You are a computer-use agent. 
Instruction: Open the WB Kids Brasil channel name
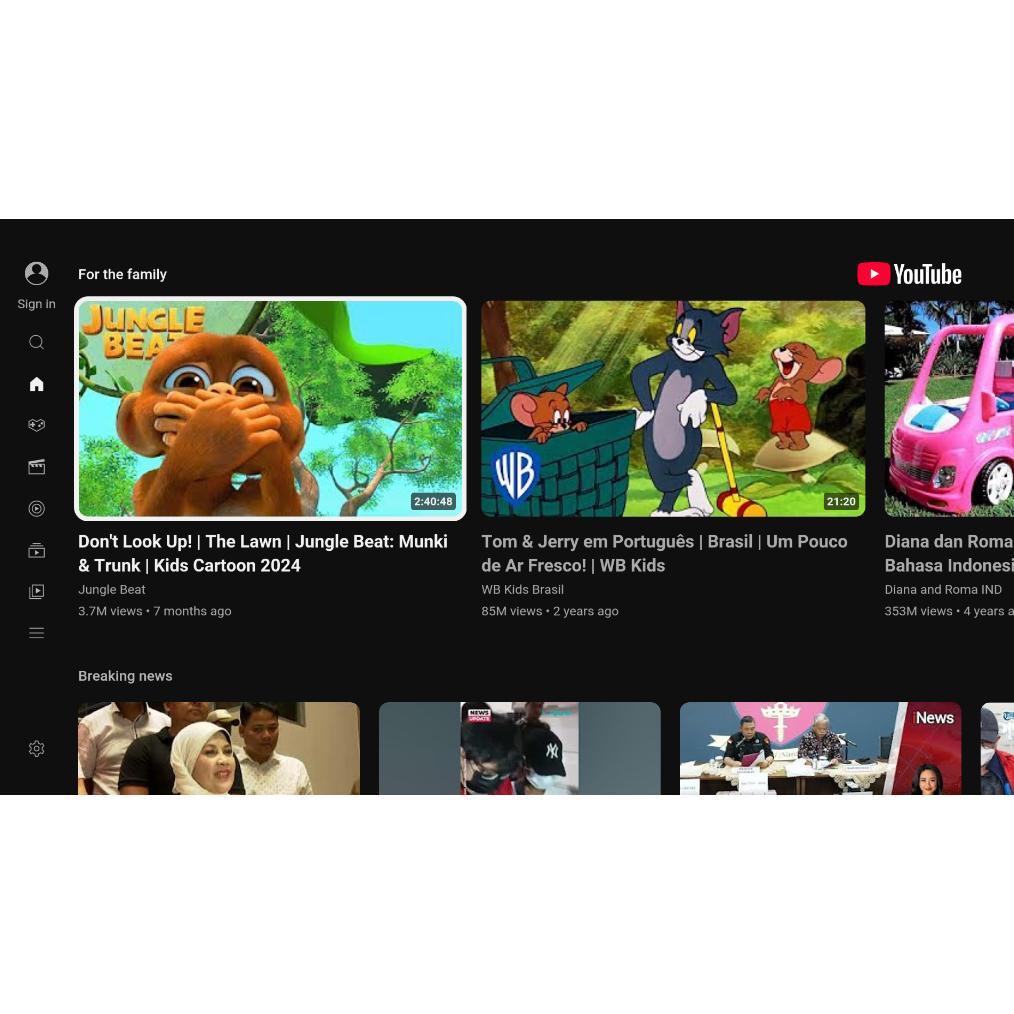coord(522,590)
